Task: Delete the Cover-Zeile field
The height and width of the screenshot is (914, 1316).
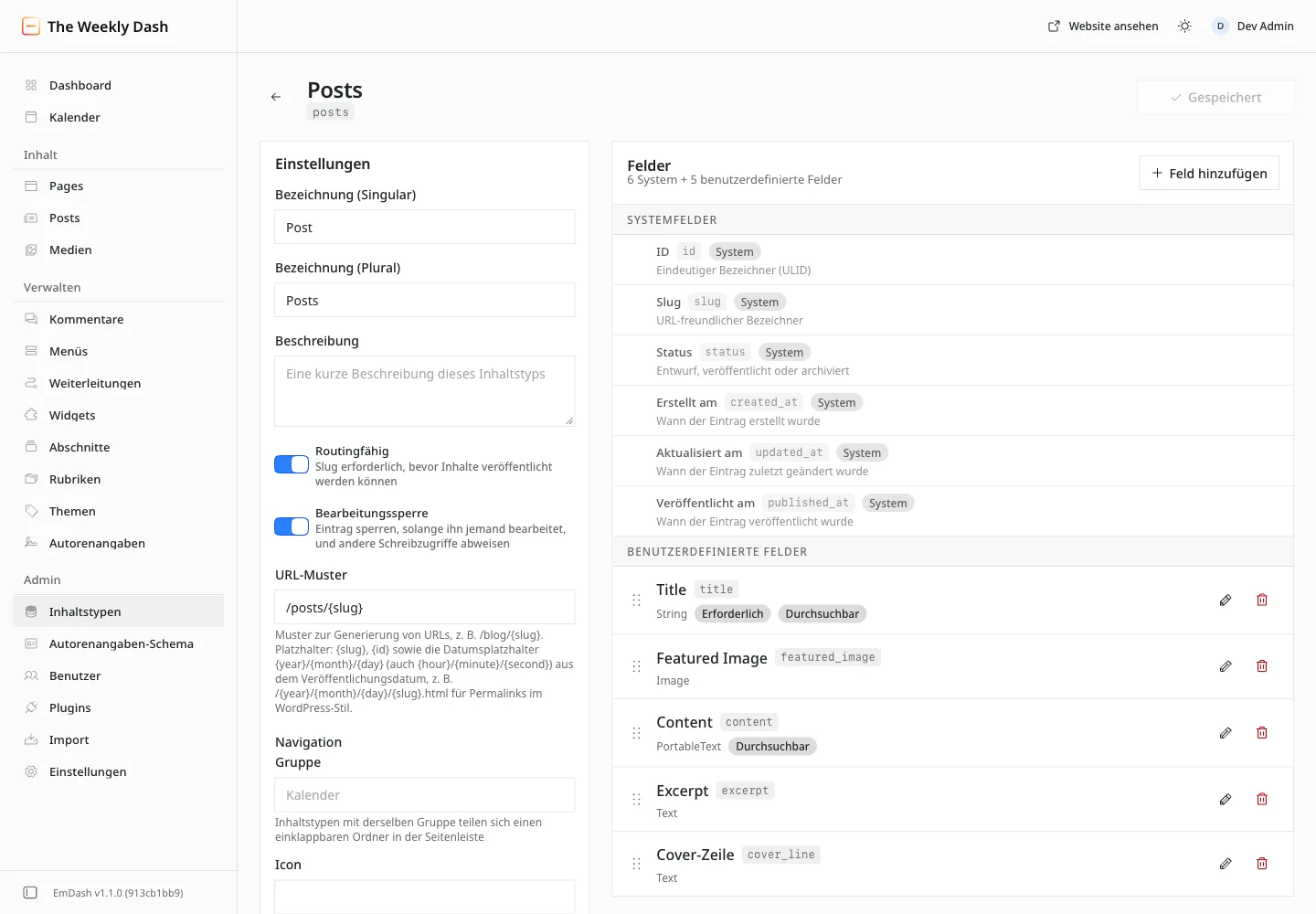Action: 1262,864
